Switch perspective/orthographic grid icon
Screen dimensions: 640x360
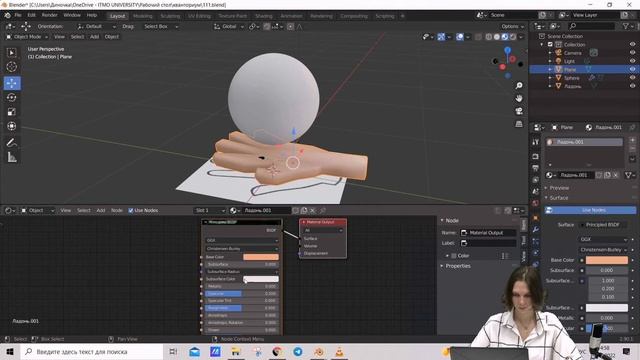[x=519, y=124]
